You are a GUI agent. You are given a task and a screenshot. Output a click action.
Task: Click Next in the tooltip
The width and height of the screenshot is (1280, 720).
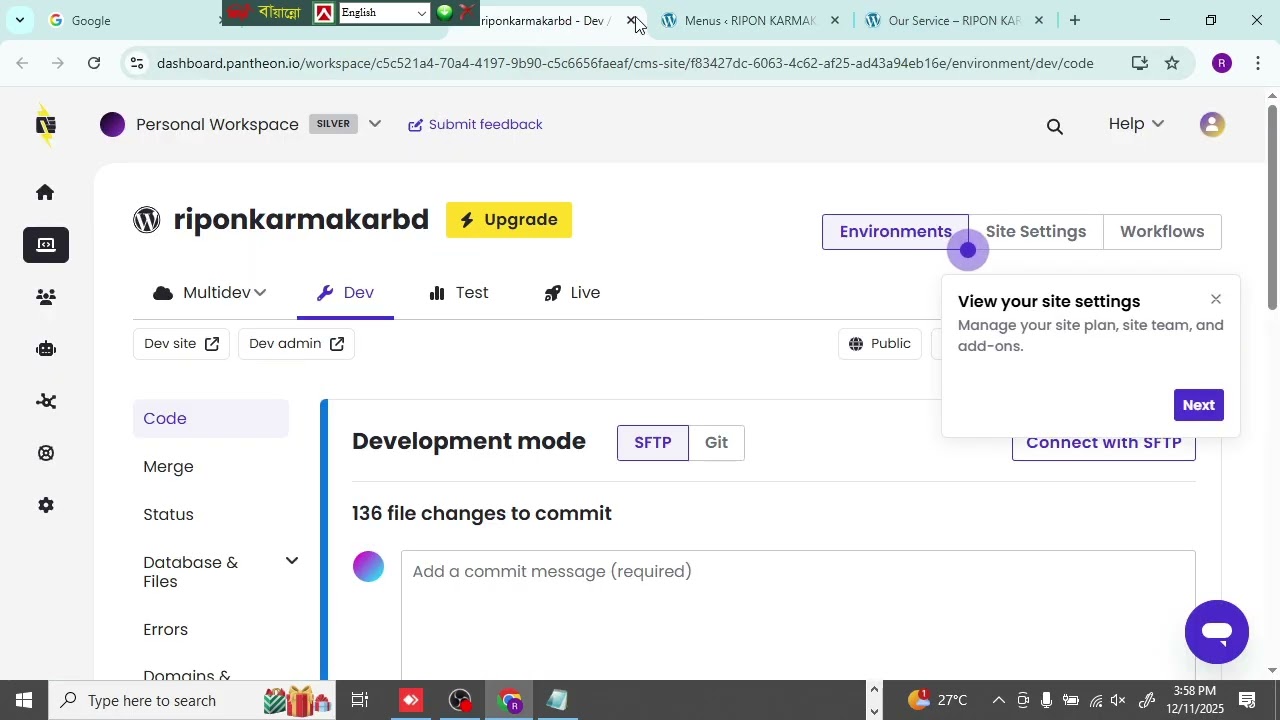[1198, 405]
